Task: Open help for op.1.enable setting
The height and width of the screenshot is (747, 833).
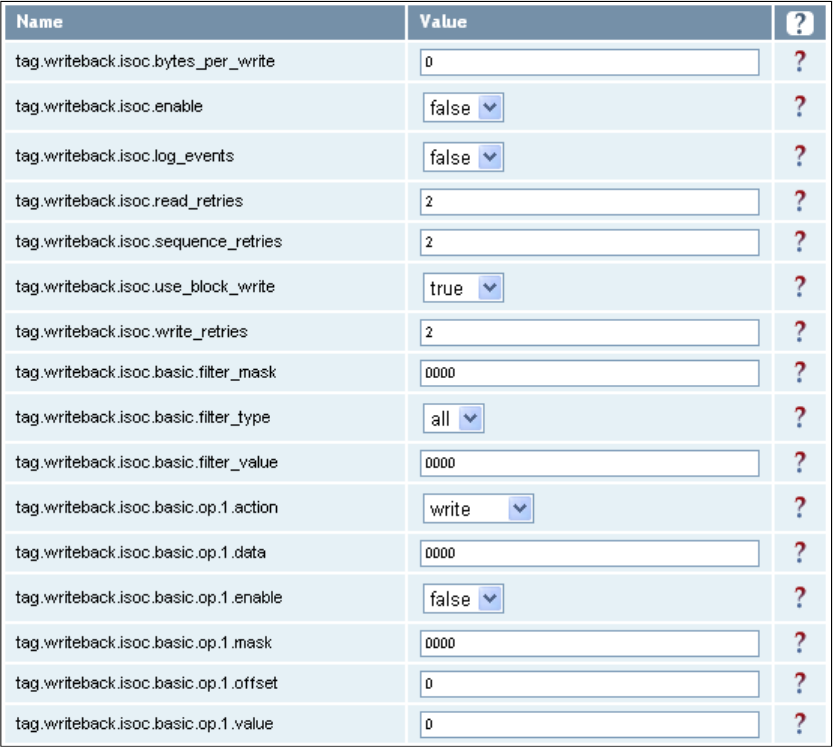Action: tap(800, 598)
